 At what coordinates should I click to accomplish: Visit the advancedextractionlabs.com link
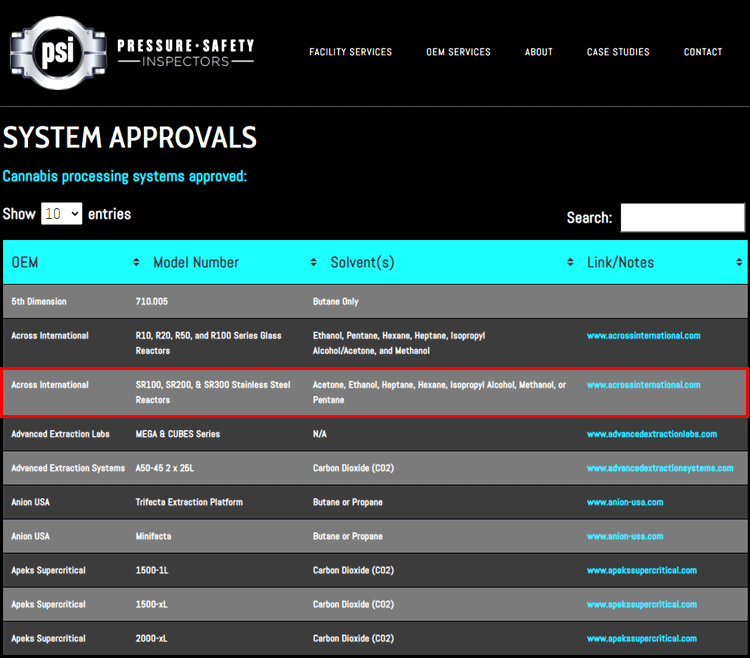click(x=651, y=434)
